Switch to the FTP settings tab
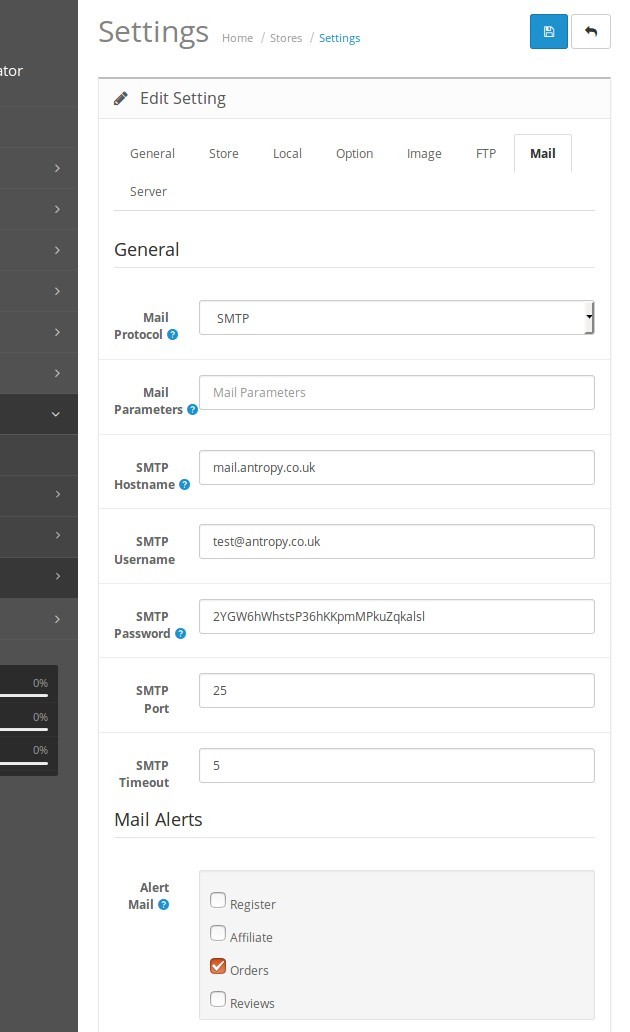 pyautogui.click(x=485, y=153)
